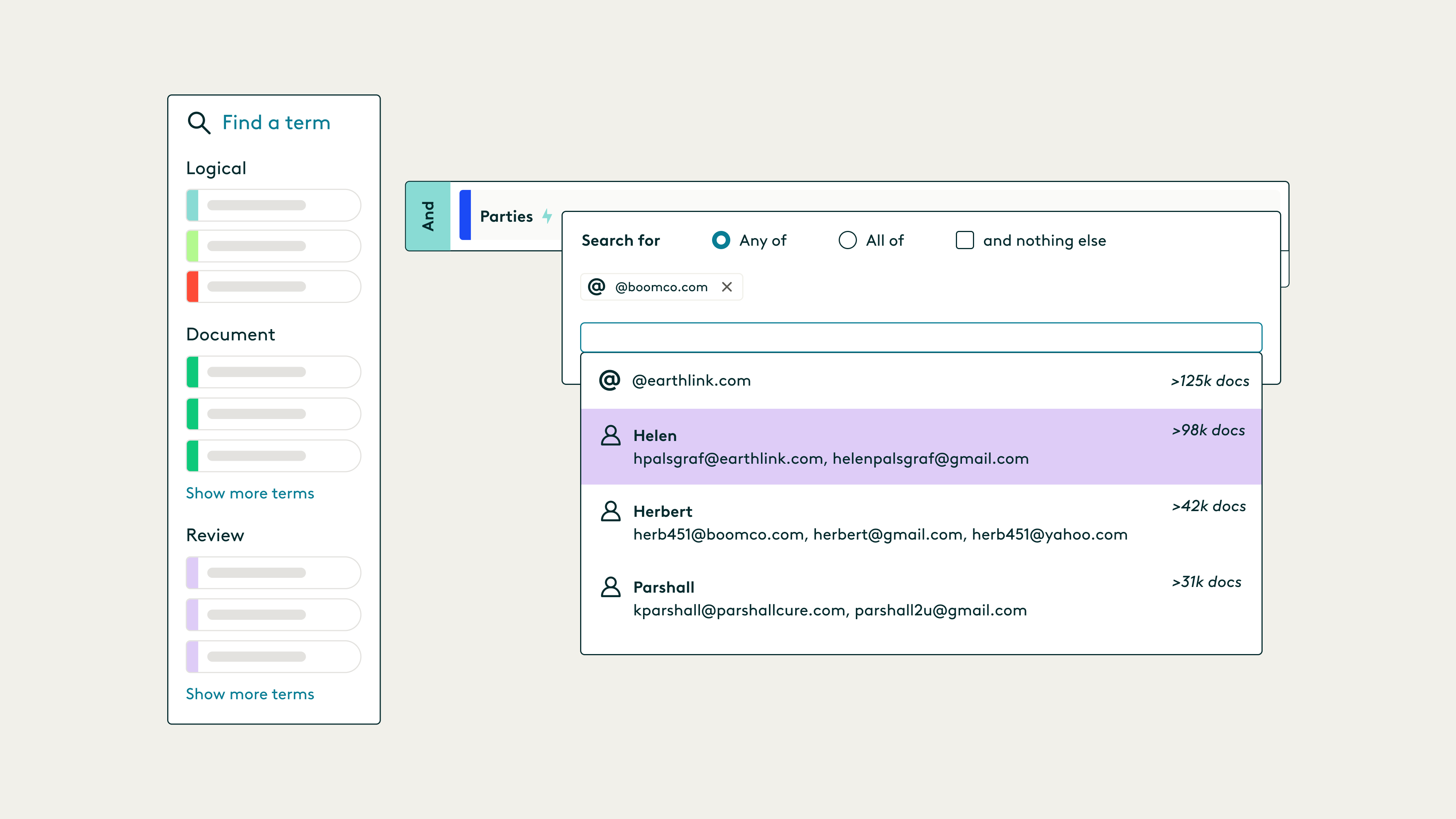Check the and nothing else checkbox

[964, 240]
